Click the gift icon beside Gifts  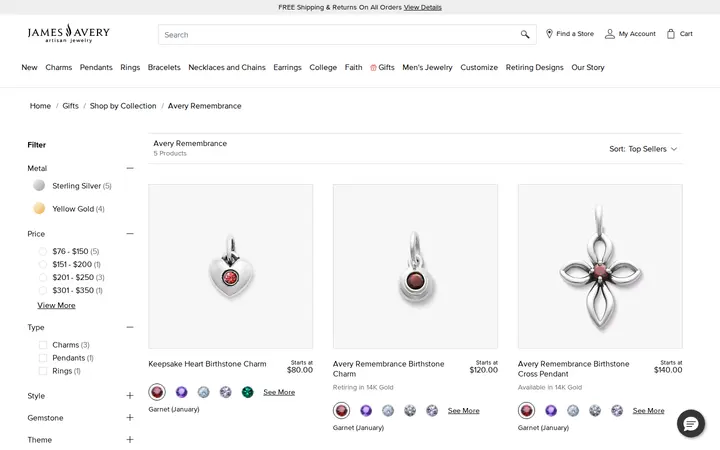point(373,68)
